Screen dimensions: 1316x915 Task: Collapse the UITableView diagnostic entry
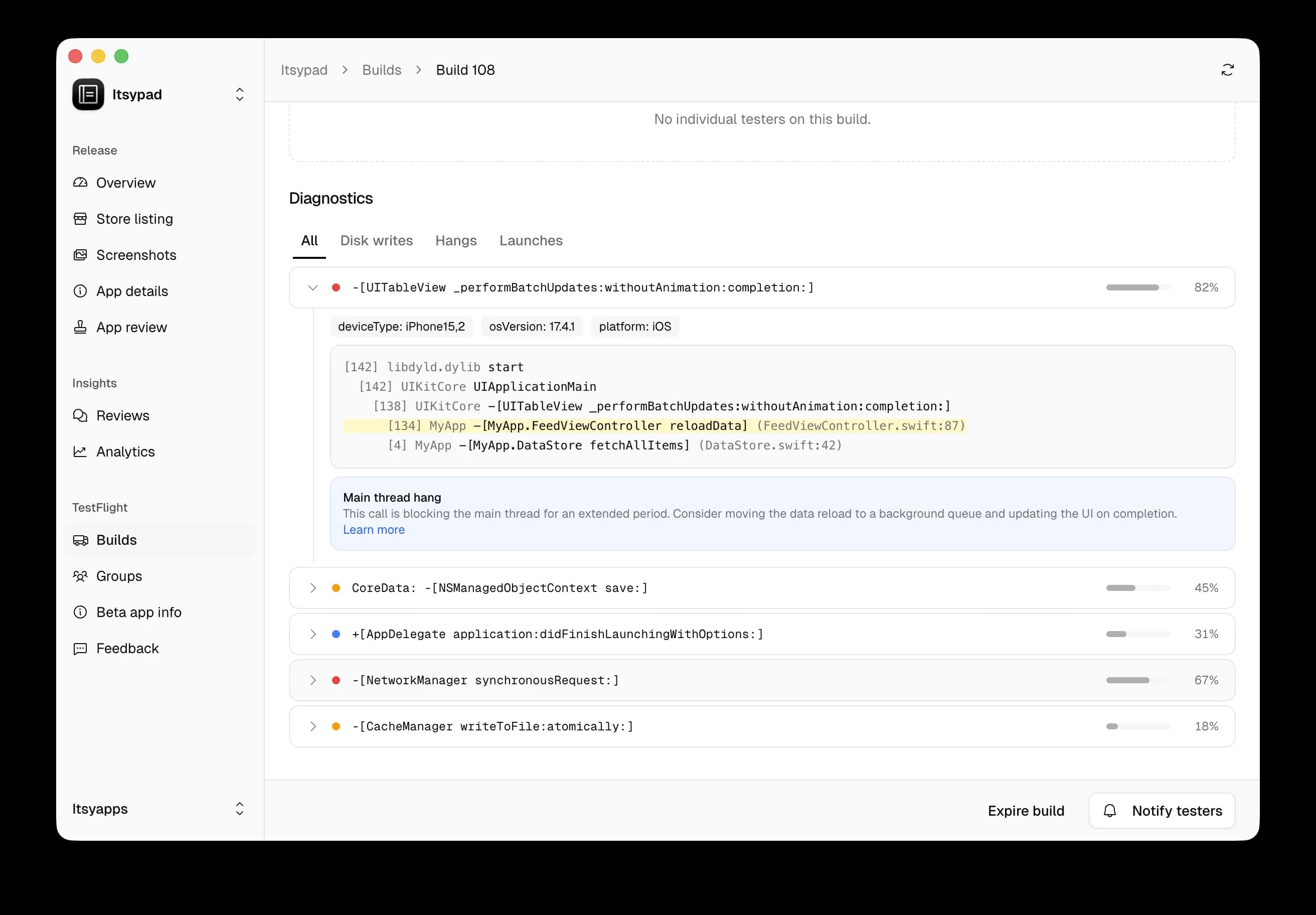pyautogui.click(x=313, y=287)
